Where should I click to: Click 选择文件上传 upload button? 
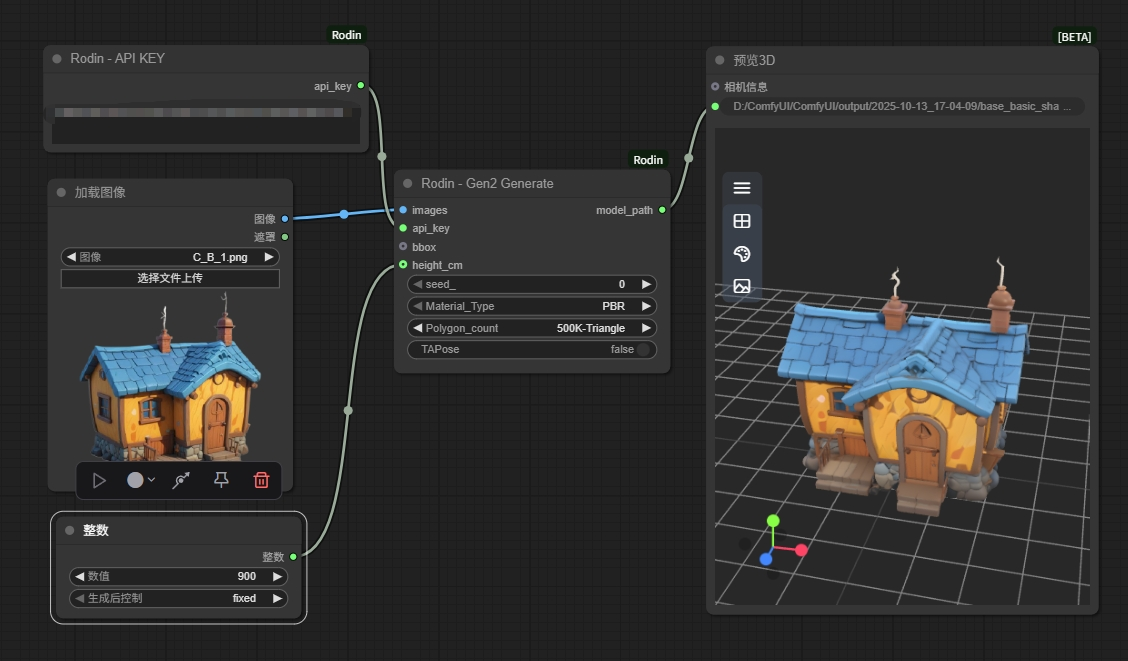click(170, 278)
